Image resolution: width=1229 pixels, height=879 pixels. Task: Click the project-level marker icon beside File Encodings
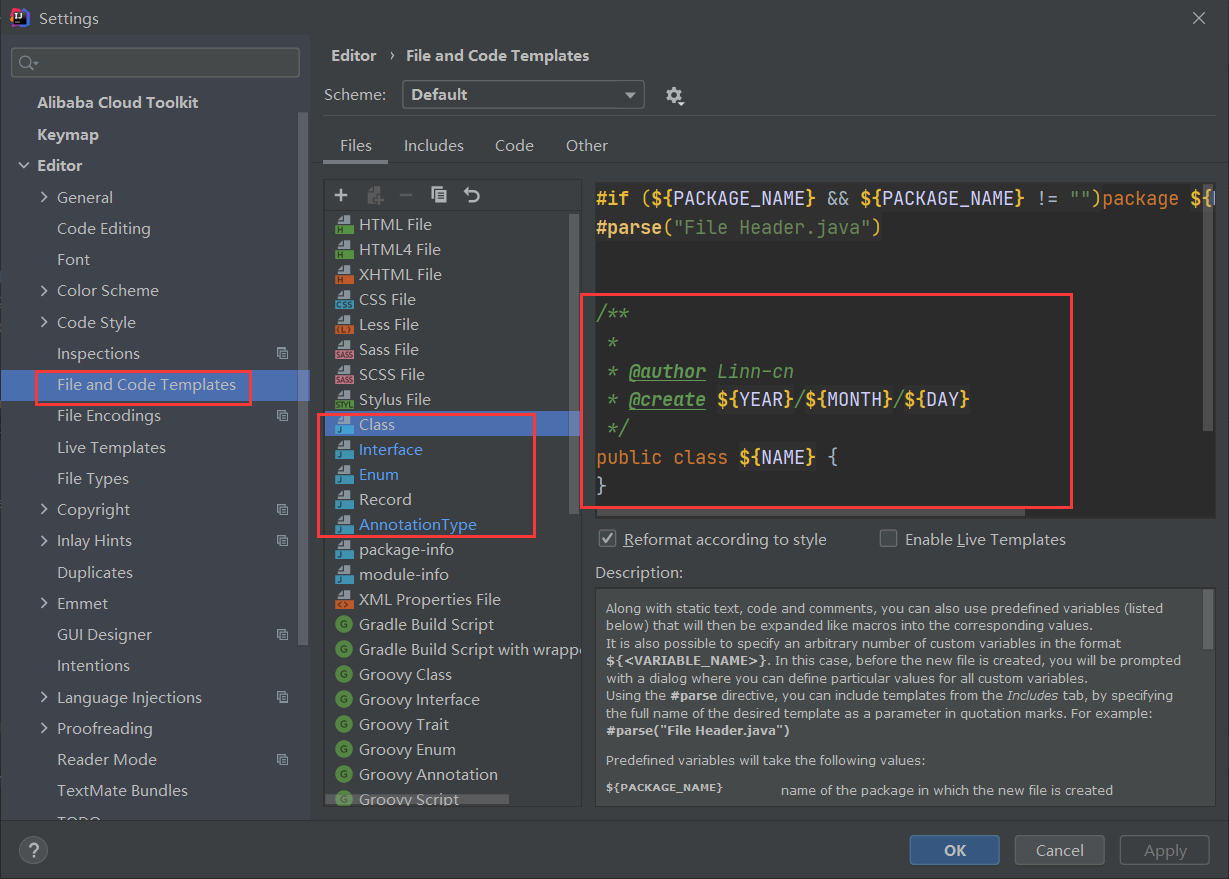[282, 416]
